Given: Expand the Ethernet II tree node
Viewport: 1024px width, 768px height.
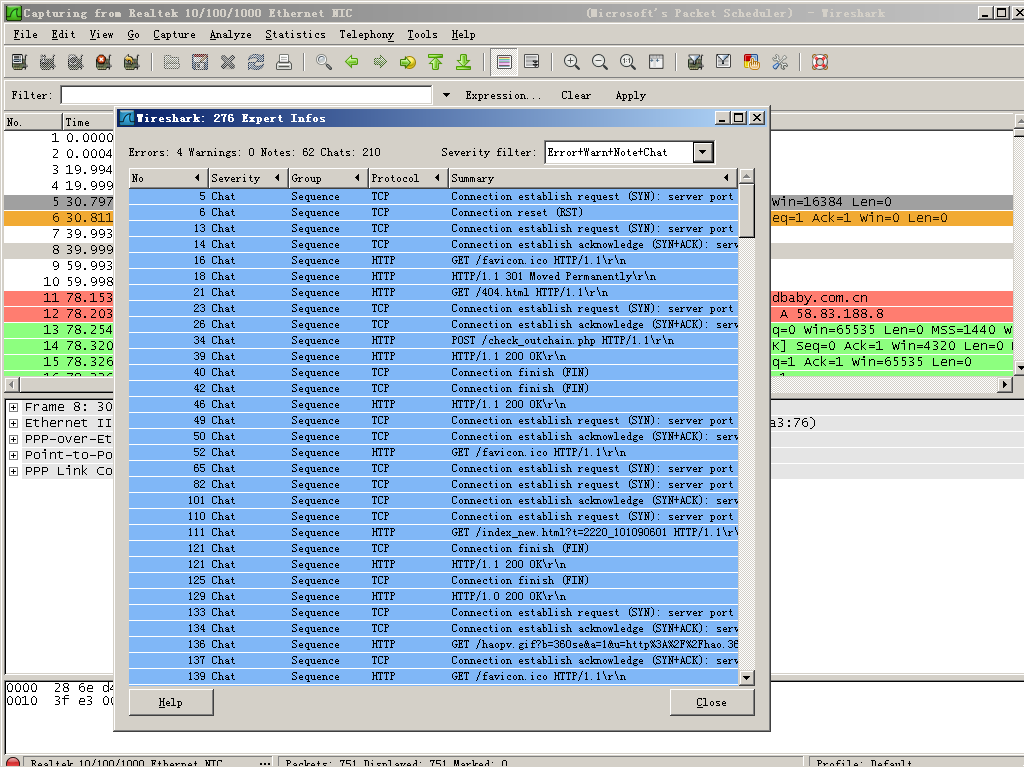Looking at the screenshot, I should 13,423.
